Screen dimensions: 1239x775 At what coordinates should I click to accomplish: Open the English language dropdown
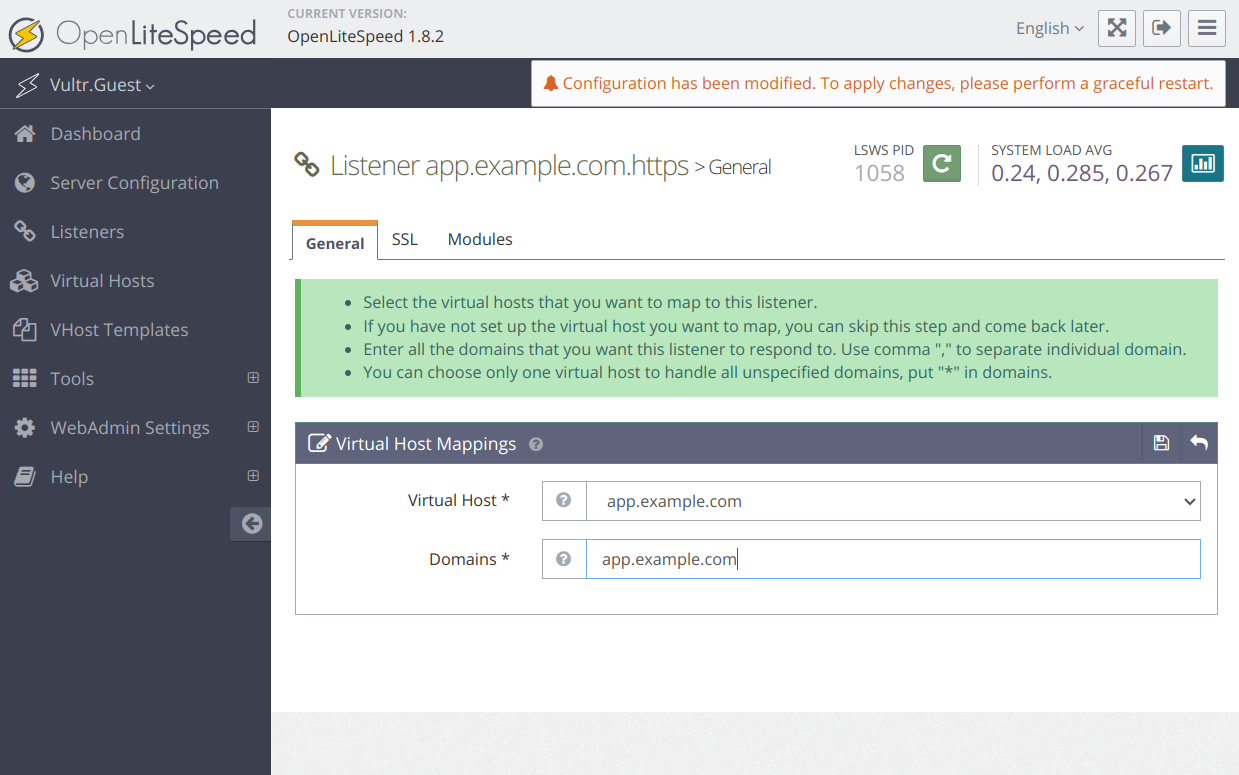(1049, 28)
